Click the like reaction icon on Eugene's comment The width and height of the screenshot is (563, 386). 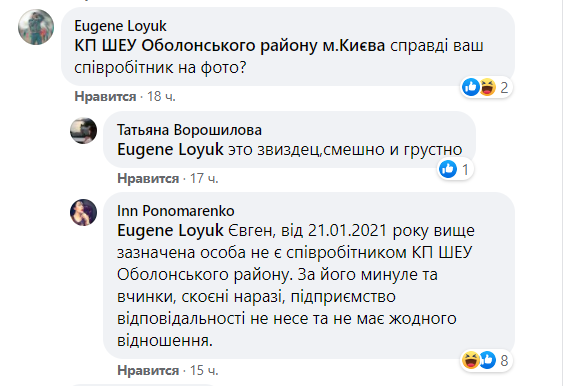tap(471, 87)
